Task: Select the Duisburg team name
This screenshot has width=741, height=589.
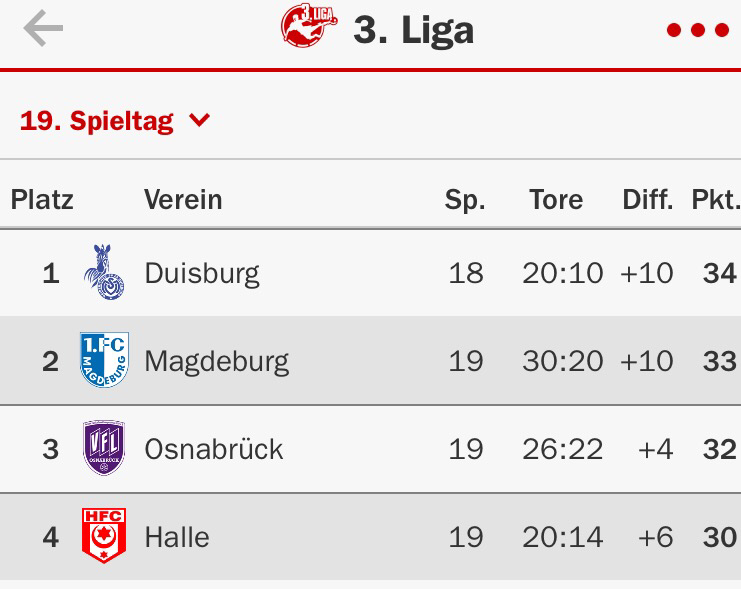Action: (x=202, y=274)
